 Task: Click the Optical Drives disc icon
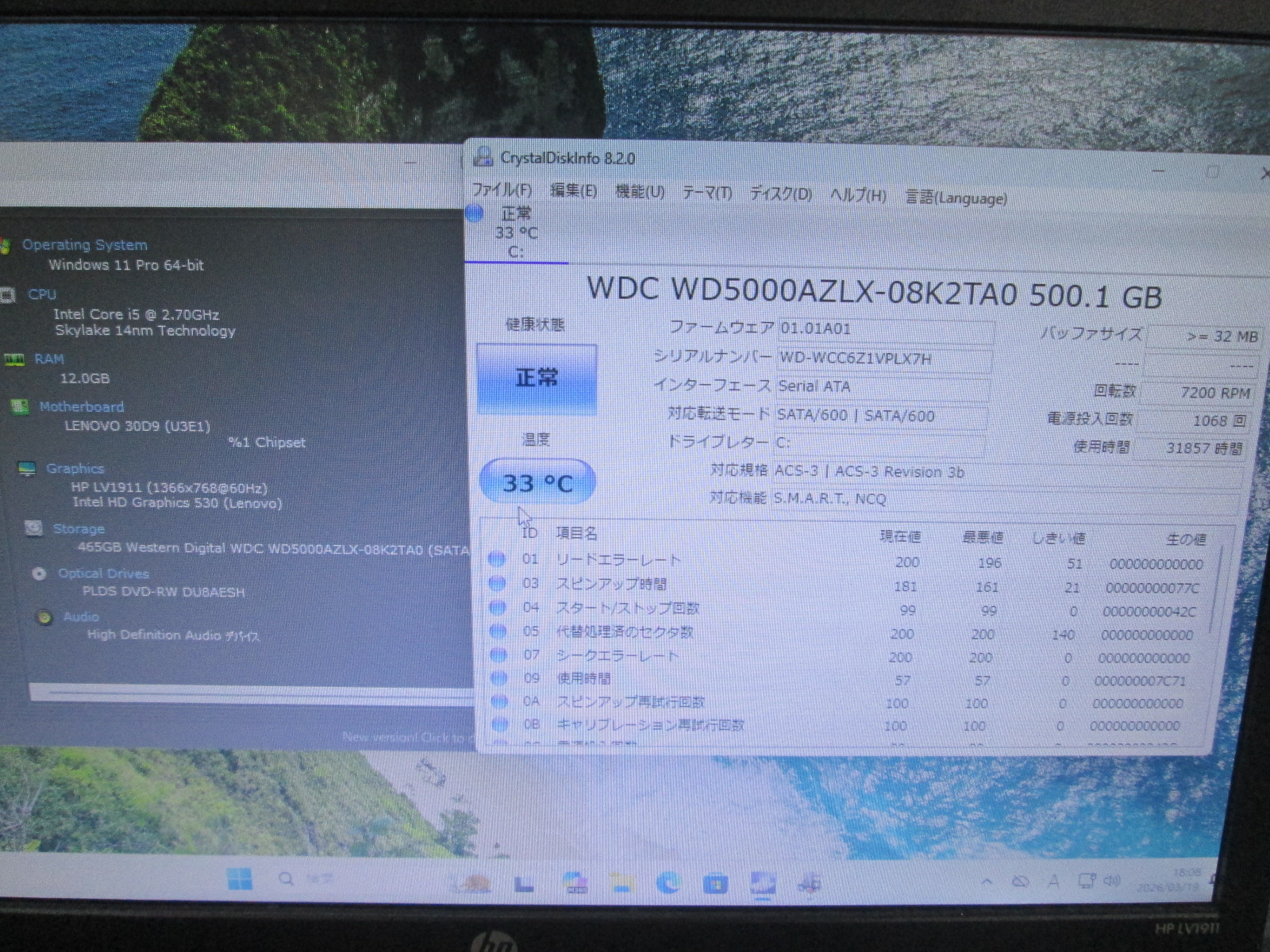pyautogui.click(x=39, y=573)
